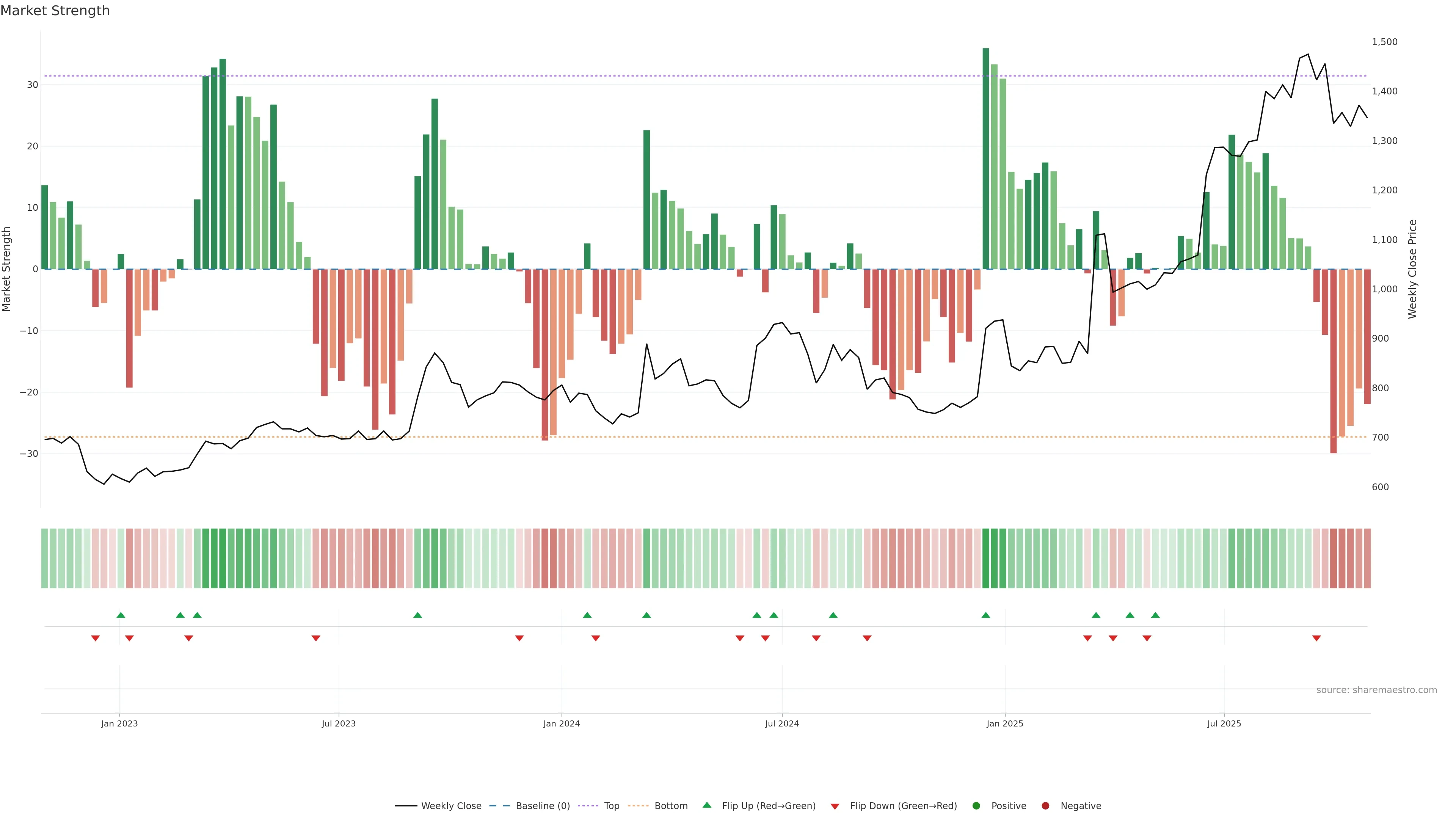Click the first green flip-up marker
This screenshot has height=819, width=1456.
121,615
